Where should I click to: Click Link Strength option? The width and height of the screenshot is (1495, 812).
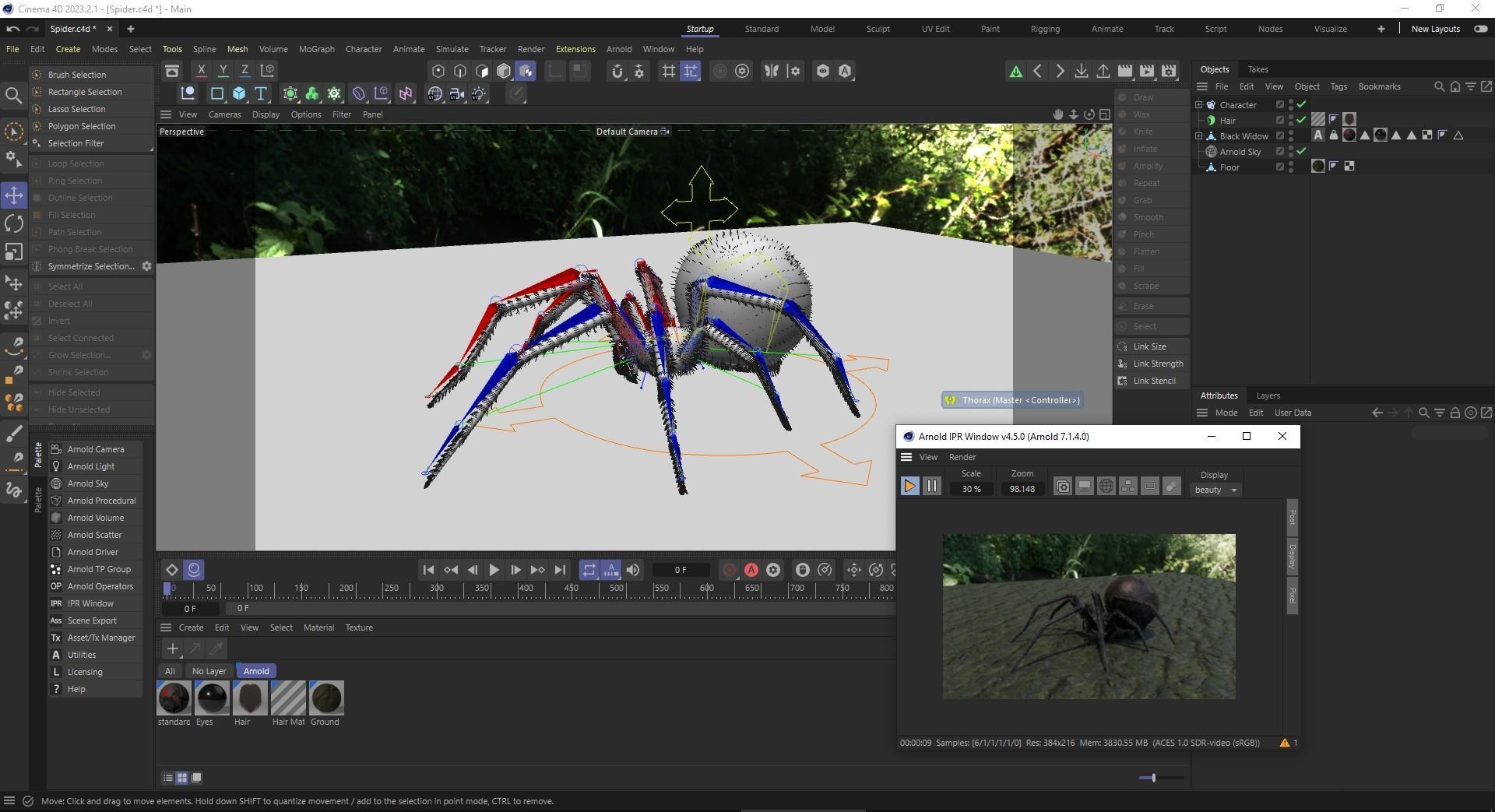[x=1152, y=364]
